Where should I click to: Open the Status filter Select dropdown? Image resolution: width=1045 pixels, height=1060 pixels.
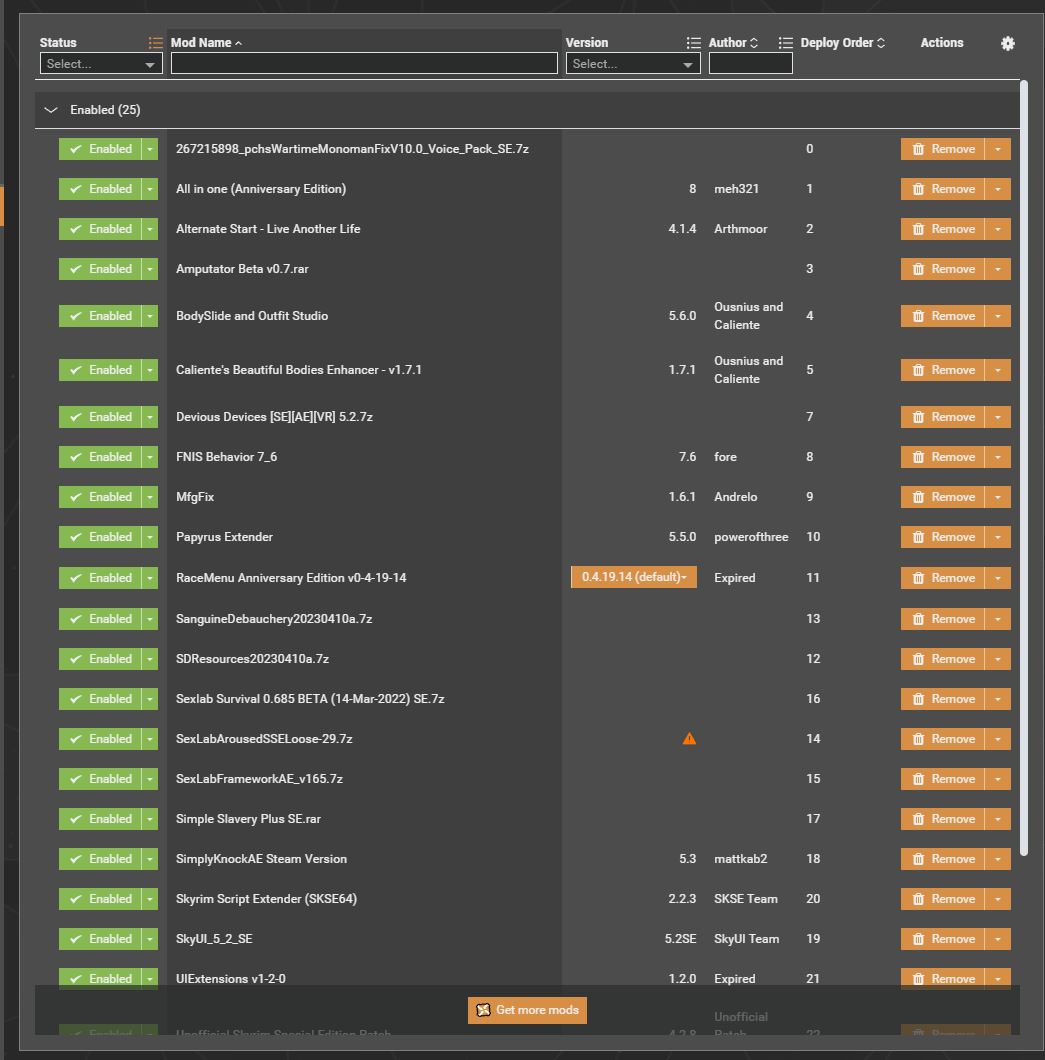point(101,64)
